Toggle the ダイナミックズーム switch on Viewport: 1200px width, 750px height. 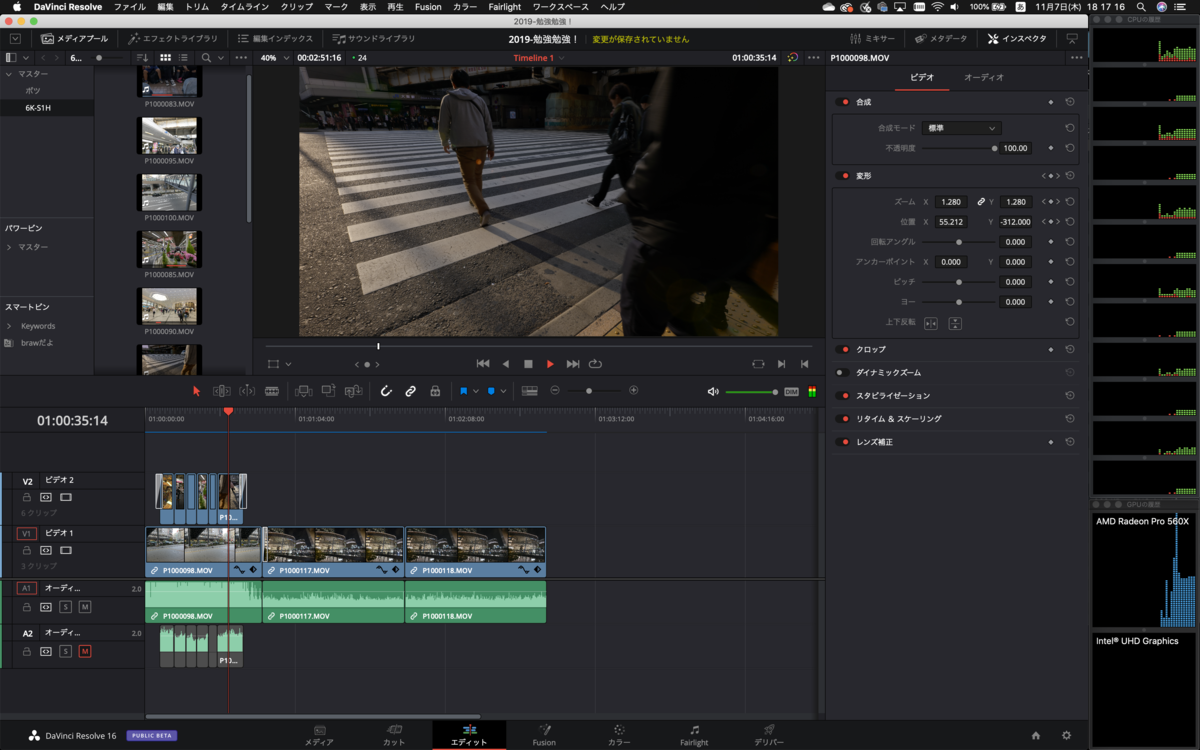pyautogui.click(x=843, y=373)
